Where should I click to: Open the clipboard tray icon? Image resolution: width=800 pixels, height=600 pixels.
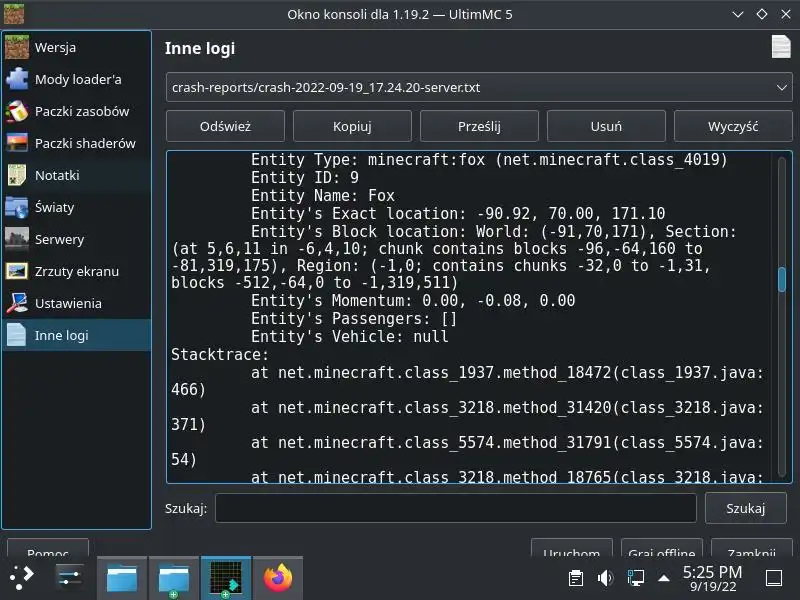(576, 578)
